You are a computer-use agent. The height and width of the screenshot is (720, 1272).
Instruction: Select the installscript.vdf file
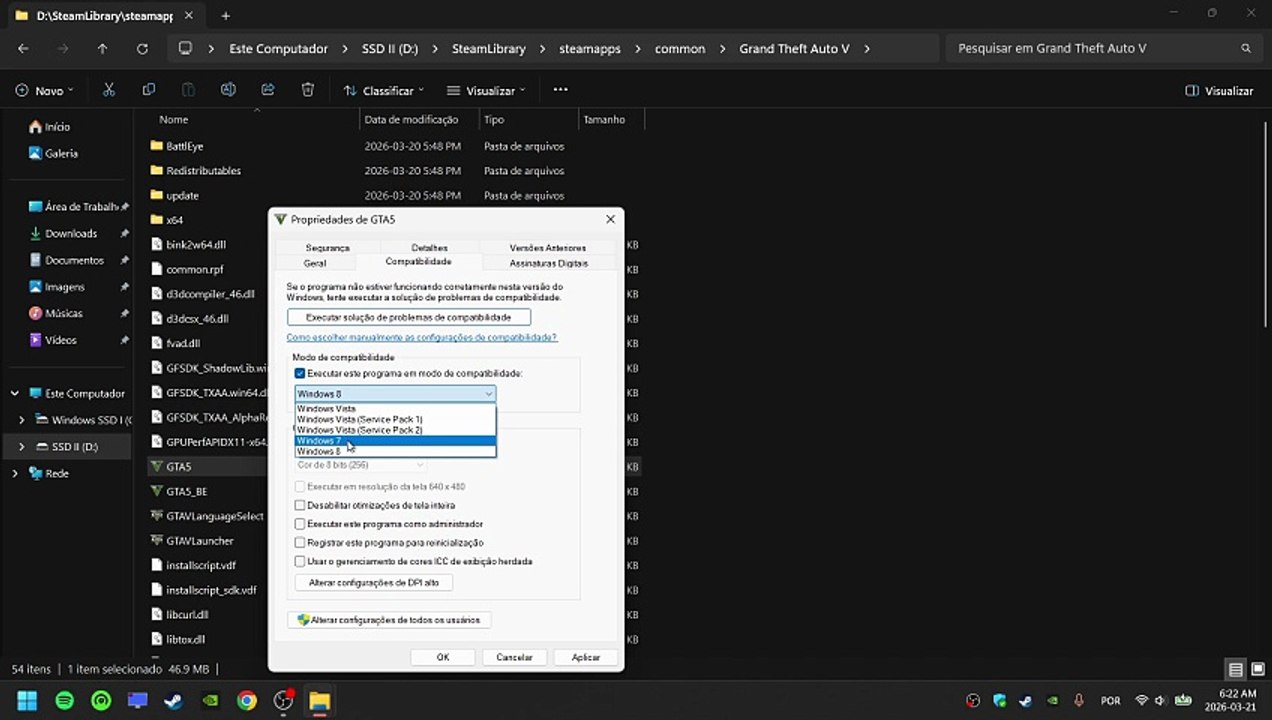[200, 565]
